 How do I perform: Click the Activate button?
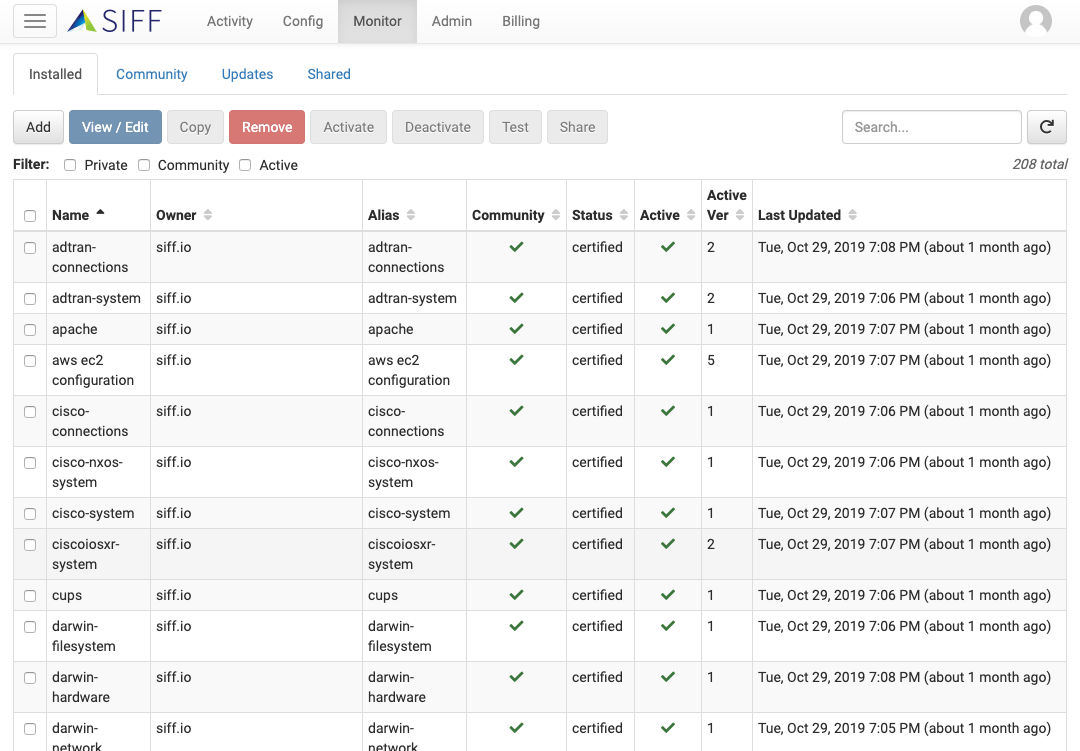pos(349,127)
